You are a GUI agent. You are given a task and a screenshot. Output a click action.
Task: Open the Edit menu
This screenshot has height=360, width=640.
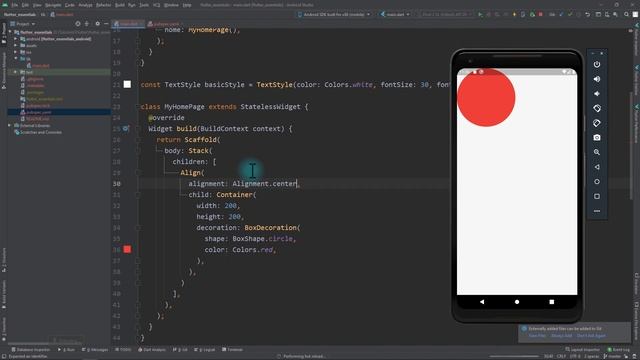click(25, 5)
